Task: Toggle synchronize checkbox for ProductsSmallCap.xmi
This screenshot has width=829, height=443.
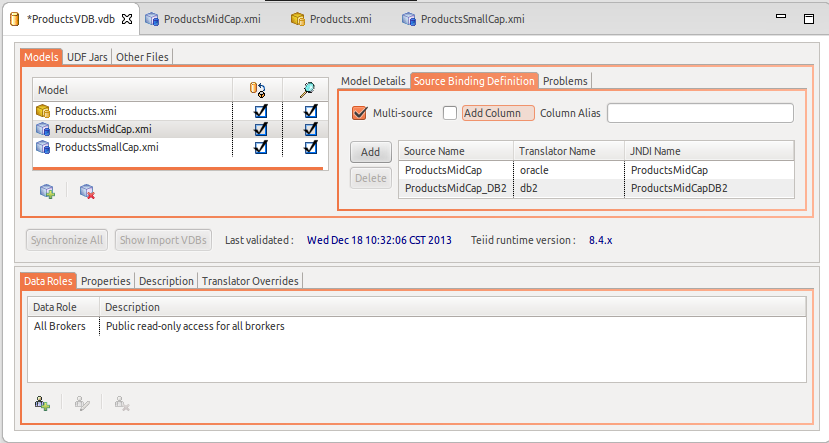Action: pos(261,147)
